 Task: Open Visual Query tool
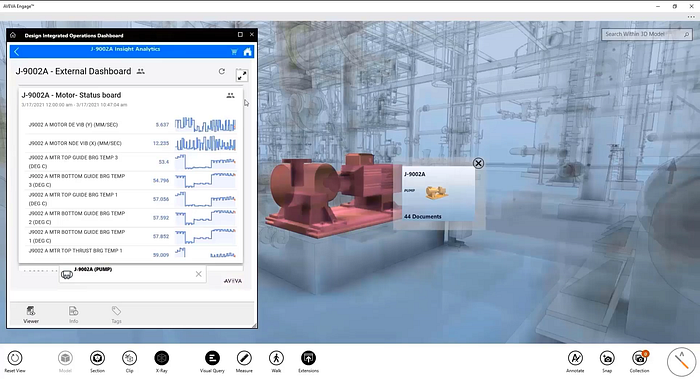click(x=212, y=358)
